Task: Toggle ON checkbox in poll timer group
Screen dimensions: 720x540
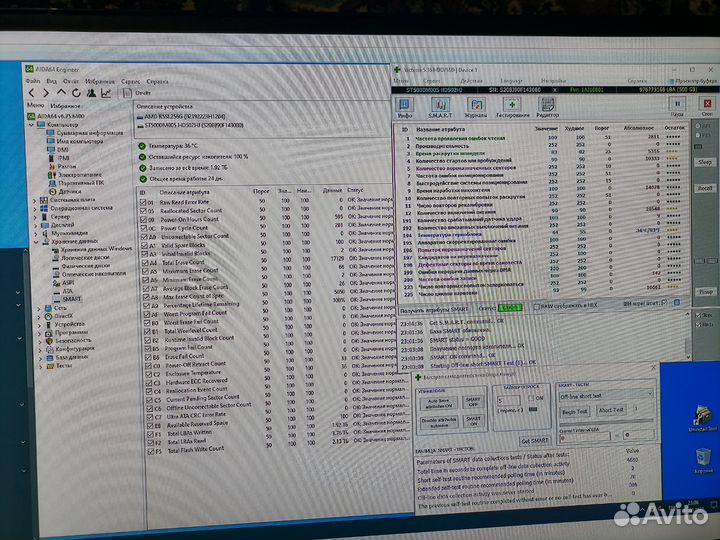Action: (531, 398)
